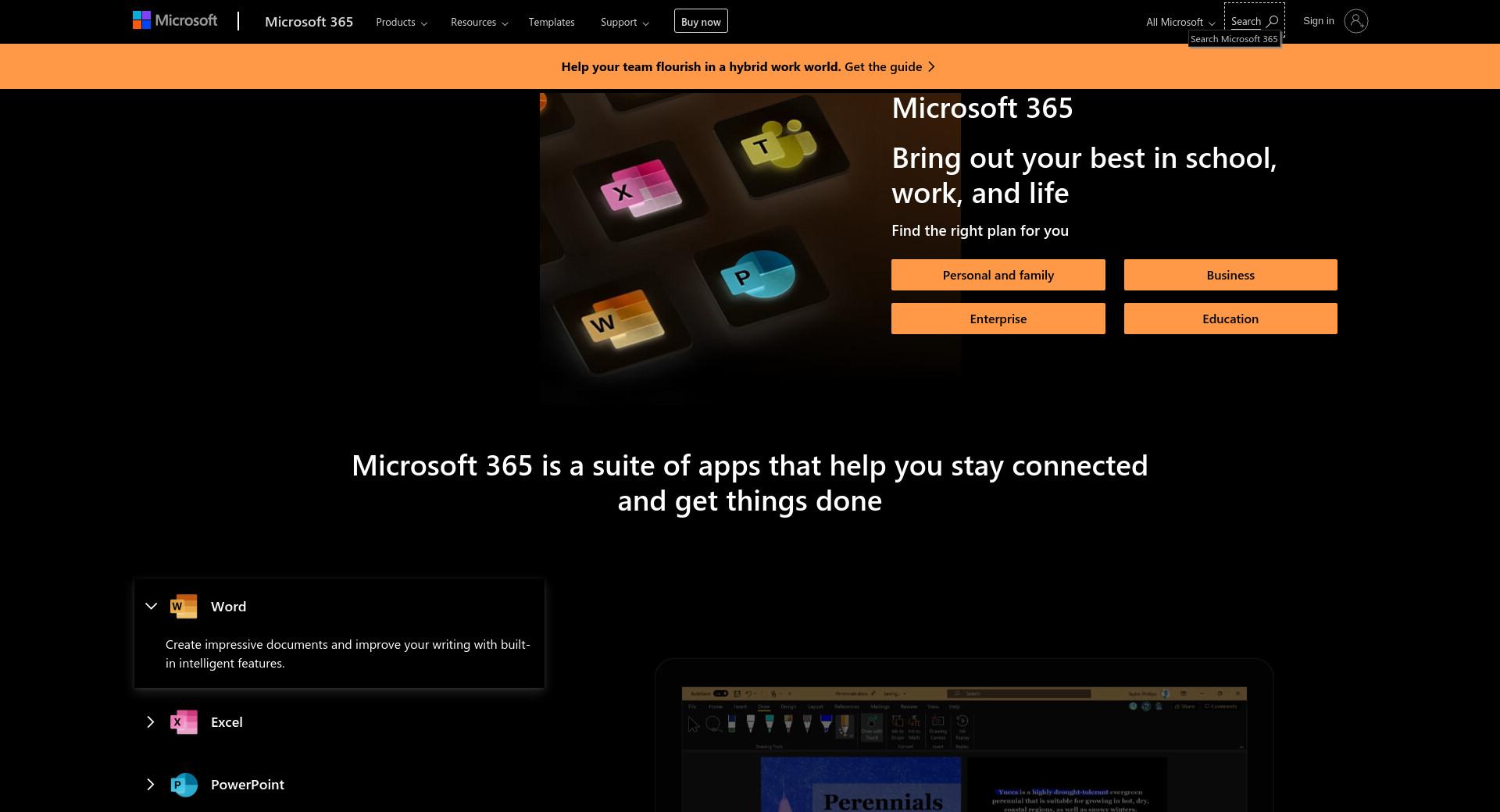Viewport: 1500px width, 812px height.
Task: Open Search Microsoft 365
Action: (x=1254, y=21)
